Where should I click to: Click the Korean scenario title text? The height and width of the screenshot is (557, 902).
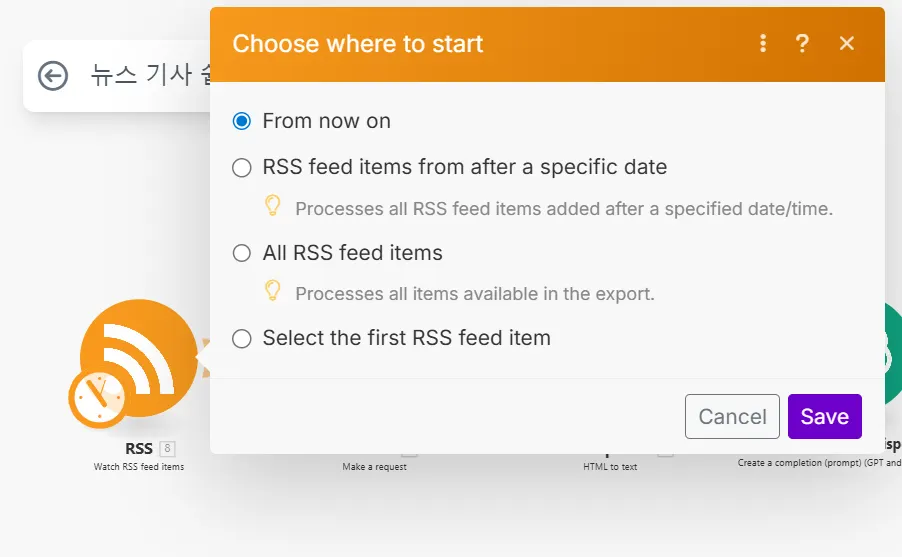(x=150, y=76)
